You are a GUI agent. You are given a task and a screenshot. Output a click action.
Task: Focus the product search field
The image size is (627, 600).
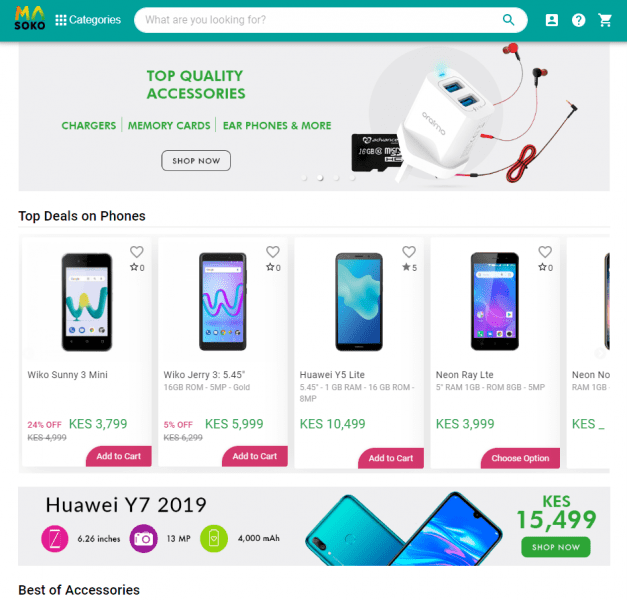320,20
